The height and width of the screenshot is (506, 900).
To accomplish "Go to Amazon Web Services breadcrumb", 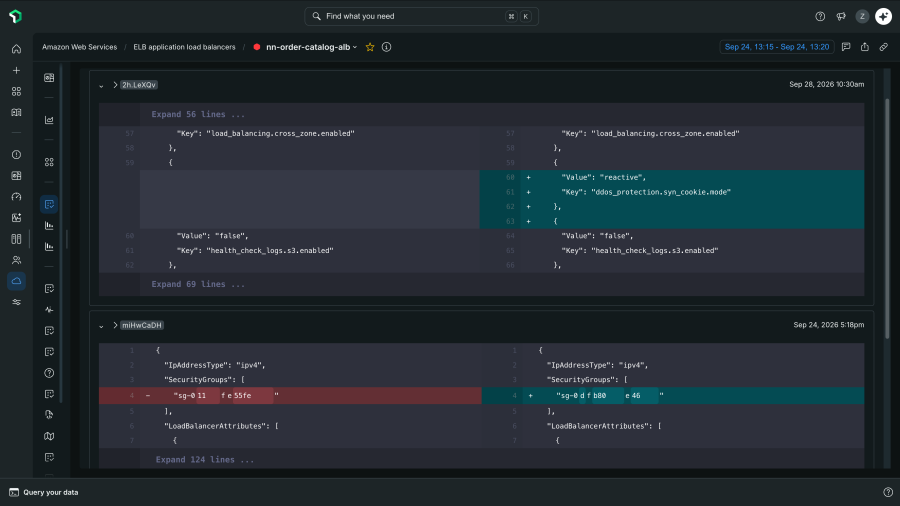I will pyautogui.click(x=79, y=47).
